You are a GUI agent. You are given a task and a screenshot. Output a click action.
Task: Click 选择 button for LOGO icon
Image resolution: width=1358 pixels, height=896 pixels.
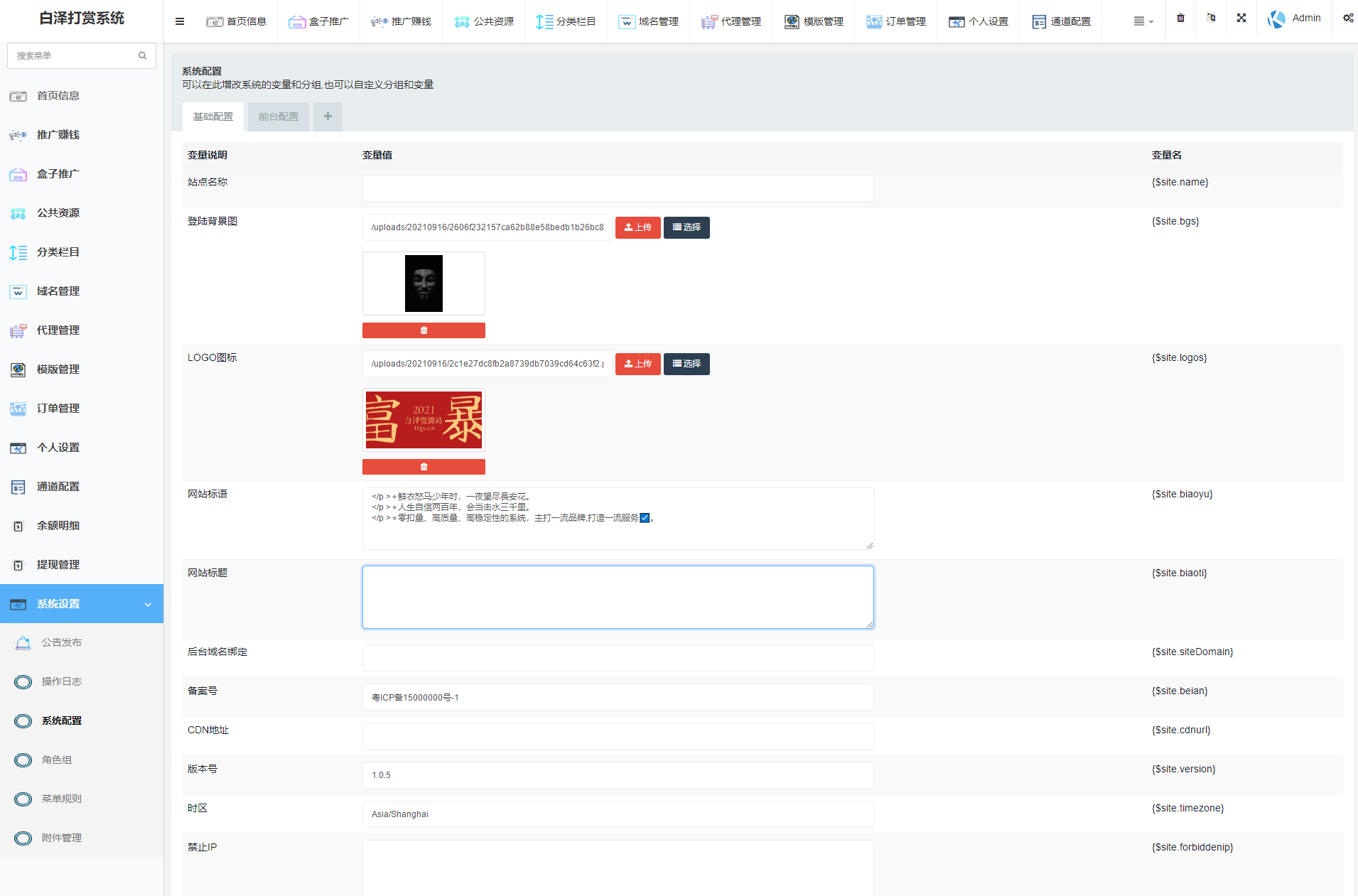(x=686, y=364)
